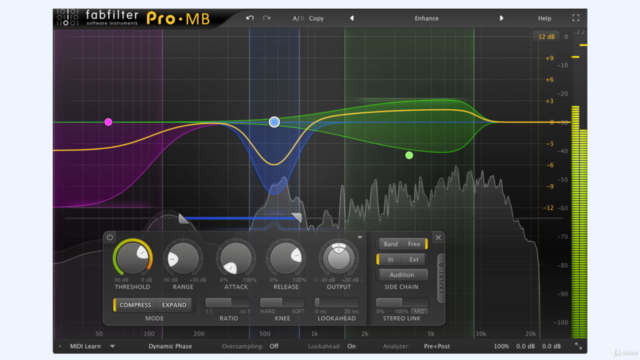Click the redo arrow icon
The height and width of the screenshot is (360, 640).
[267, 18]
